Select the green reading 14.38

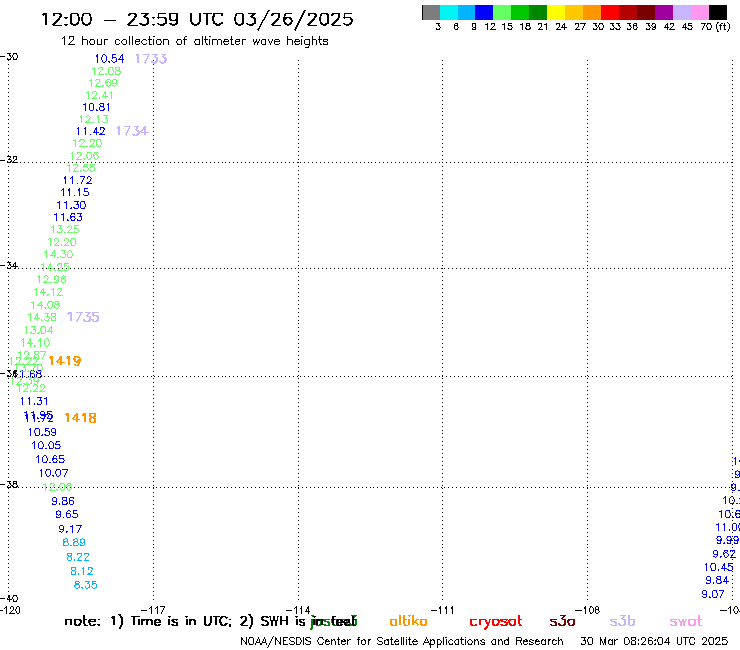click(42, 317)
